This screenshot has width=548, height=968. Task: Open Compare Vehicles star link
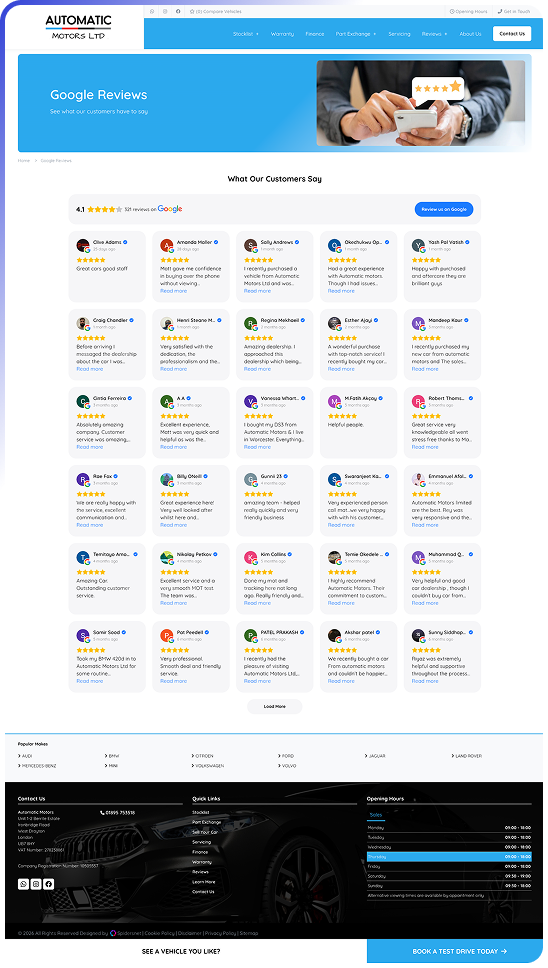tap(215, 11)
